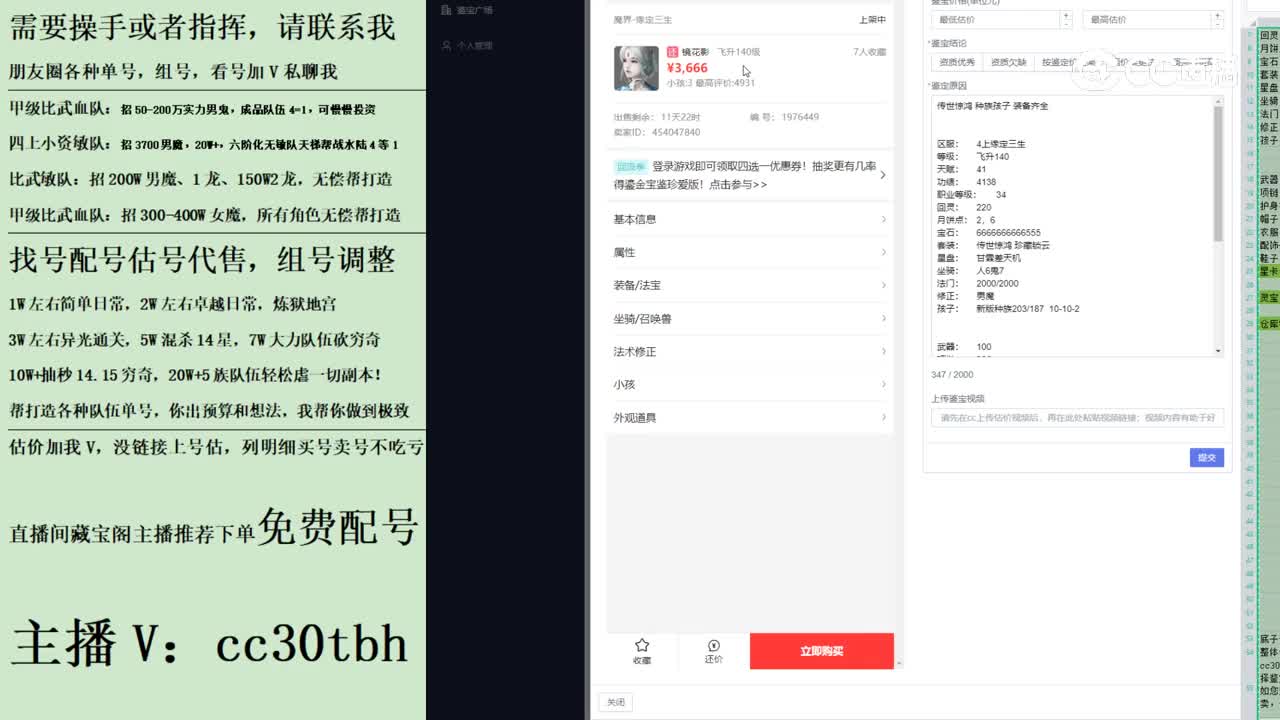
Task: Click the 收藏 star icon
Action: (642, 645)
